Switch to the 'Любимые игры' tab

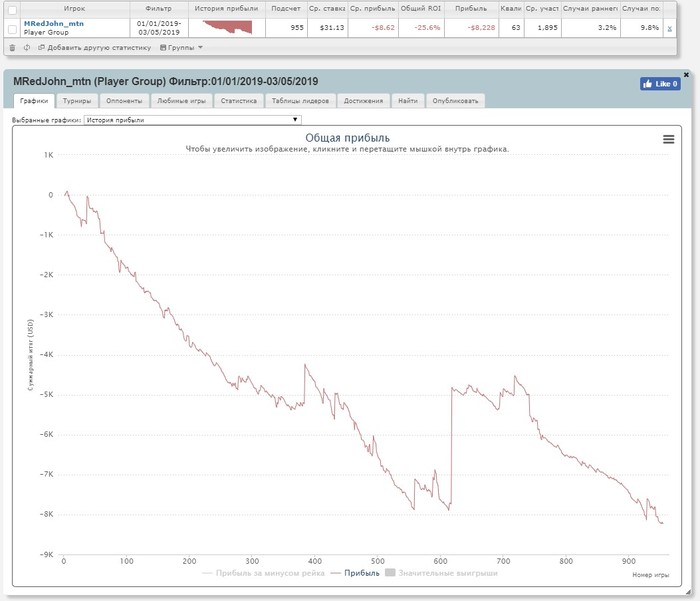[x=181, y=101]
